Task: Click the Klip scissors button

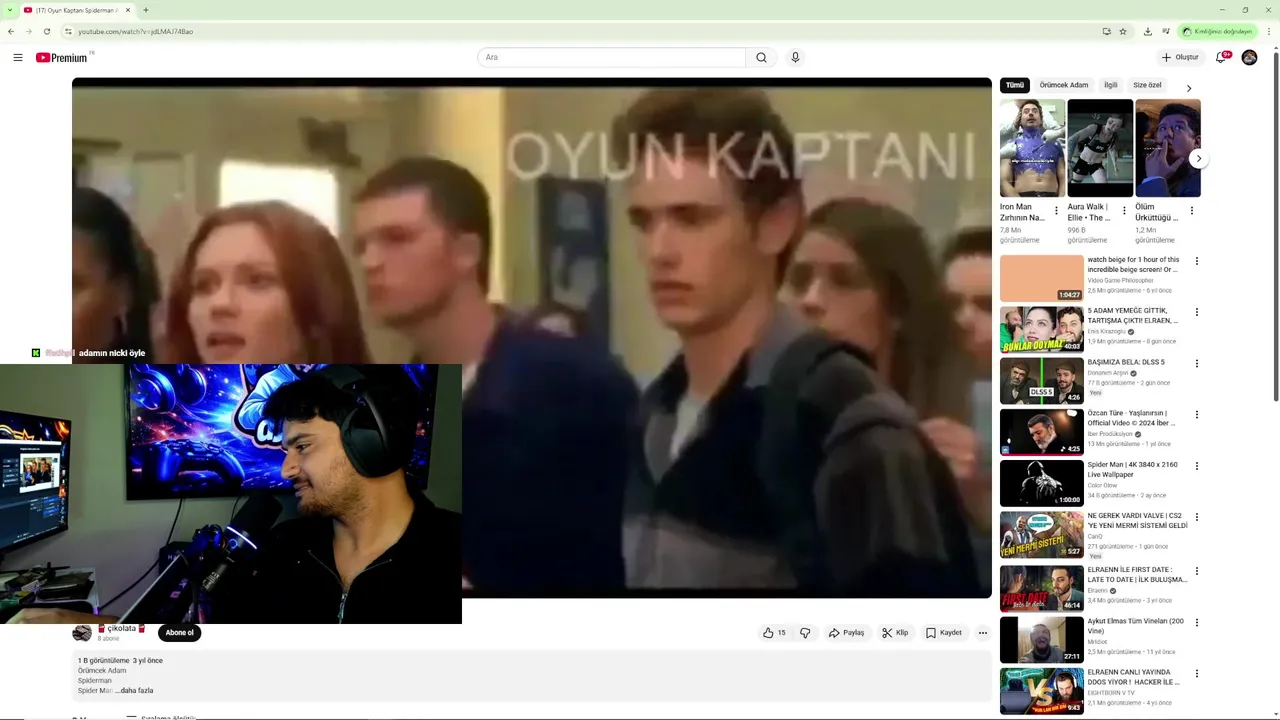Action: 895,632
